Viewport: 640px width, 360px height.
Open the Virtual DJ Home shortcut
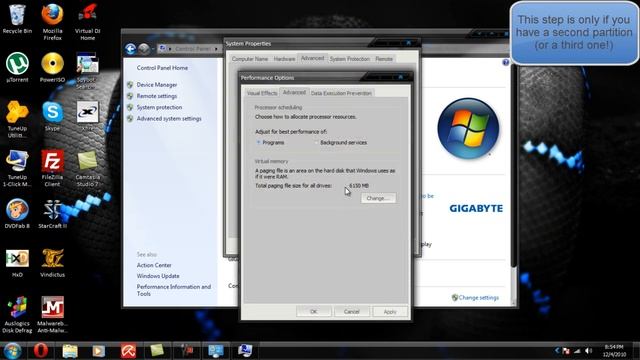click(x=87, y=21)
